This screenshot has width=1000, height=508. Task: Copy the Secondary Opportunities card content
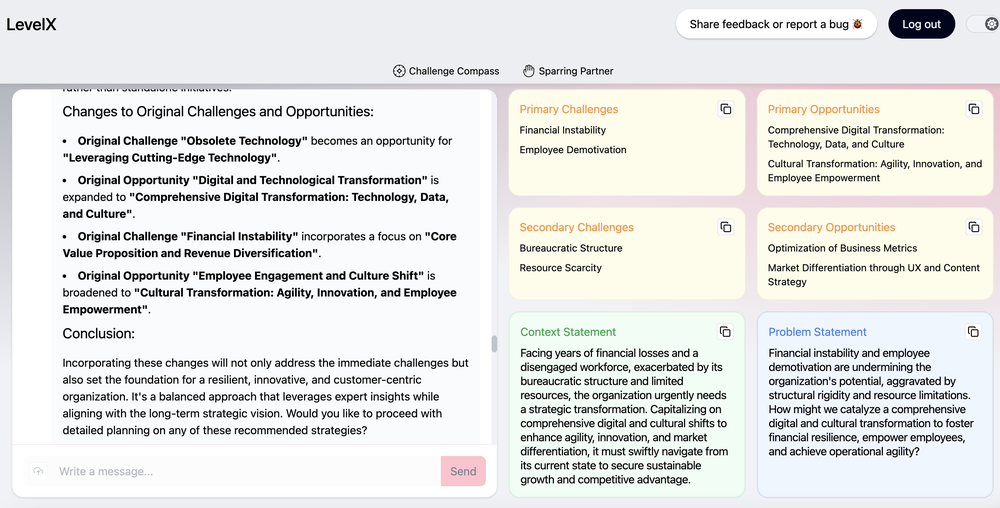973,227
